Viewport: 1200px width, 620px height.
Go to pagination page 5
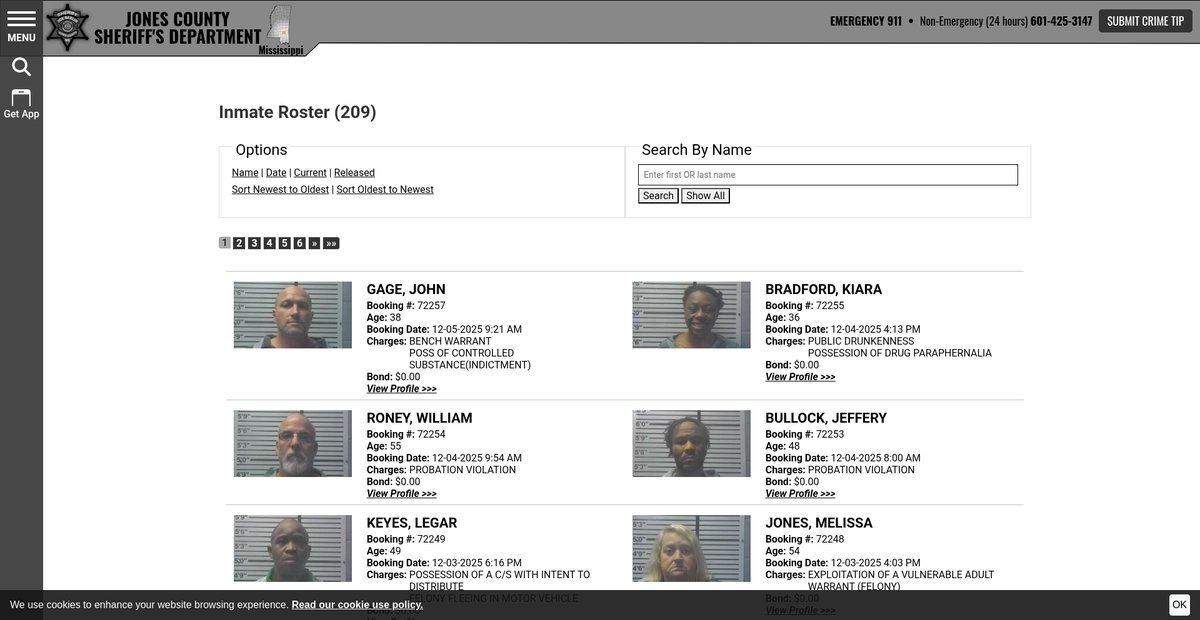[x=284, y=243]
